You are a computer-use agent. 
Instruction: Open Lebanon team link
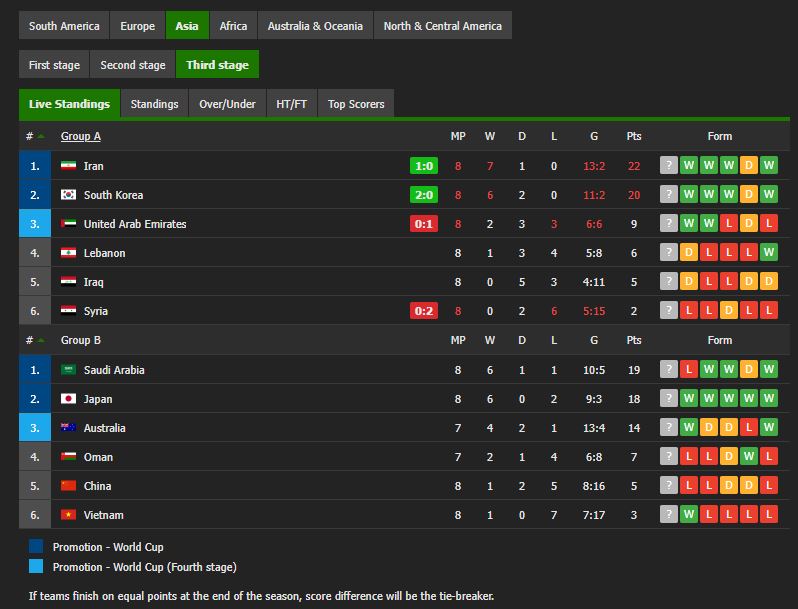click(x=104, y=253)
